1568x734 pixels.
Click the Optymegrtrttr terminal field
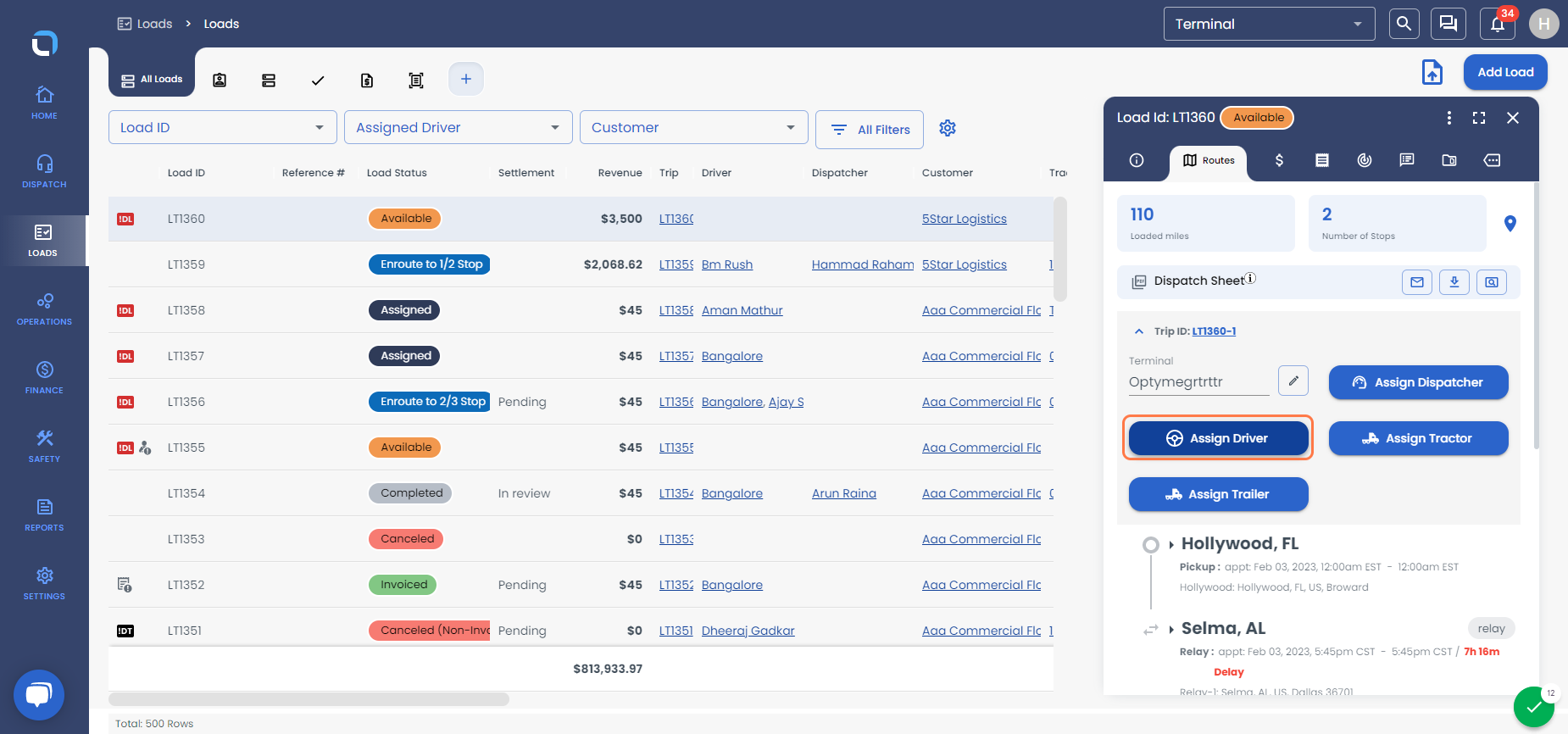pos(1198,382)
